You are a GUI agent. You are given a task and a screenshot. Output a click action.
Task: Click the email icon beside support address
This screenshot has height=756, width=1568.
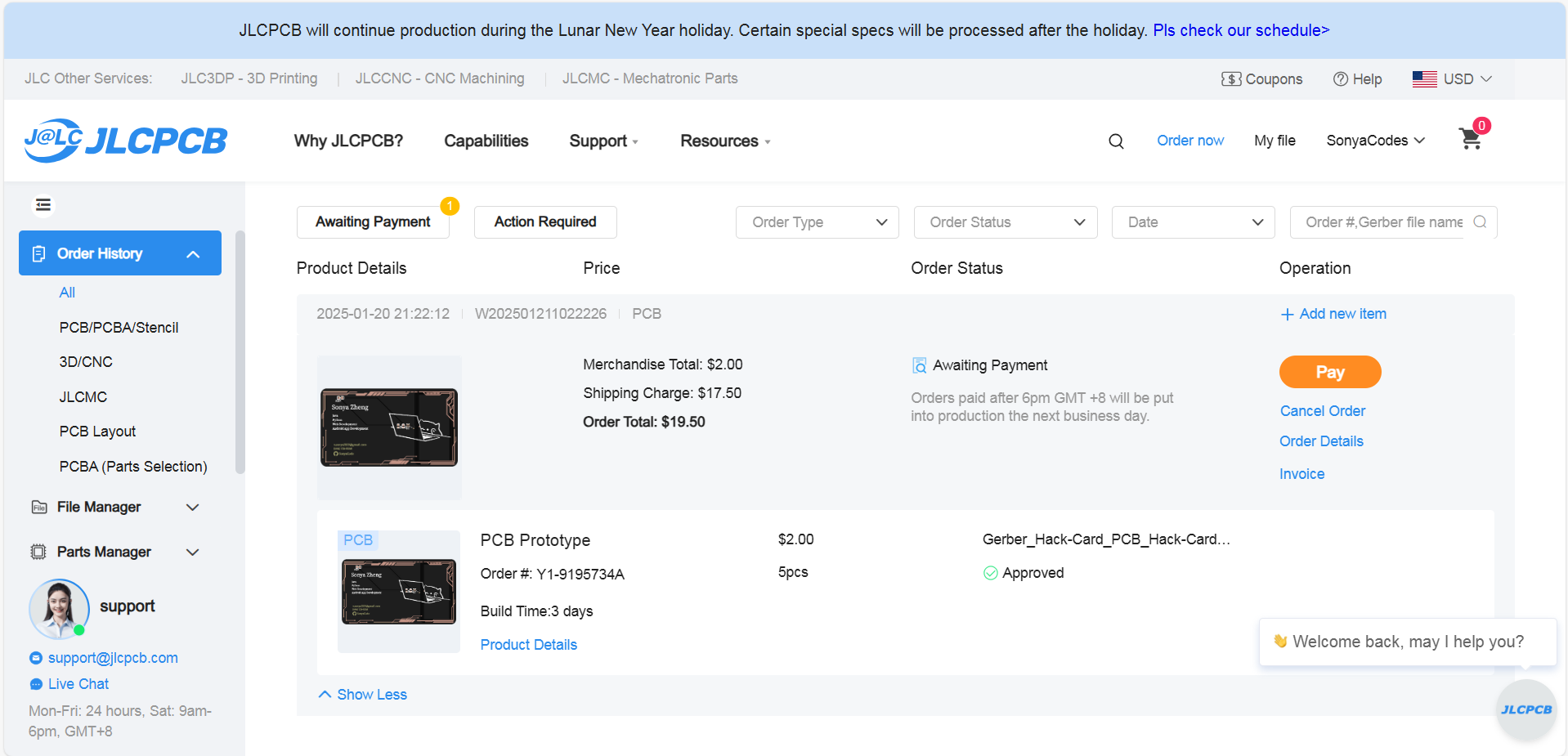pos(35,658)
